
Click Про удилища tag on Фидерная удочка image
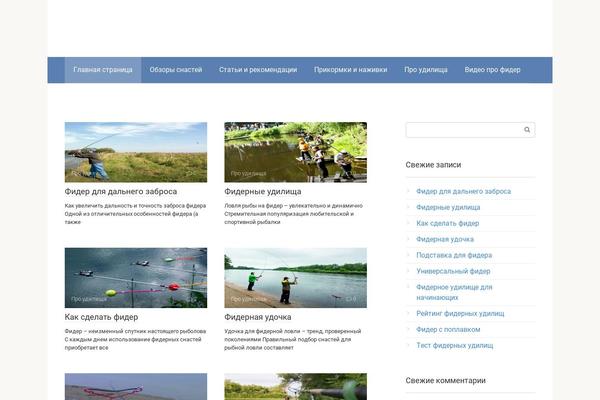pyautogui.click(x=248, y=299)
